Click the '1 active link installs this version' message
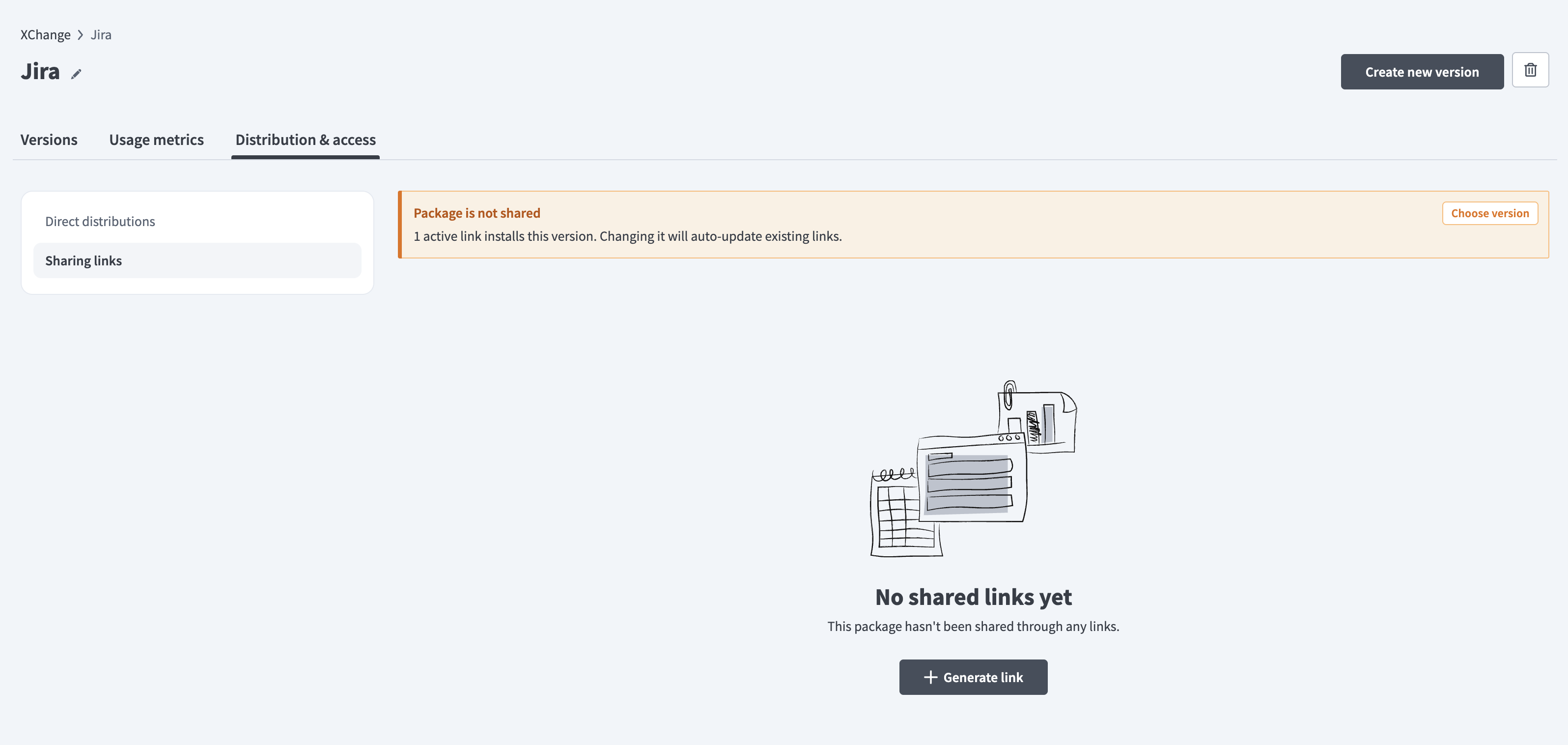Screen dimensions: 1568x745 [x=628, y=236]
